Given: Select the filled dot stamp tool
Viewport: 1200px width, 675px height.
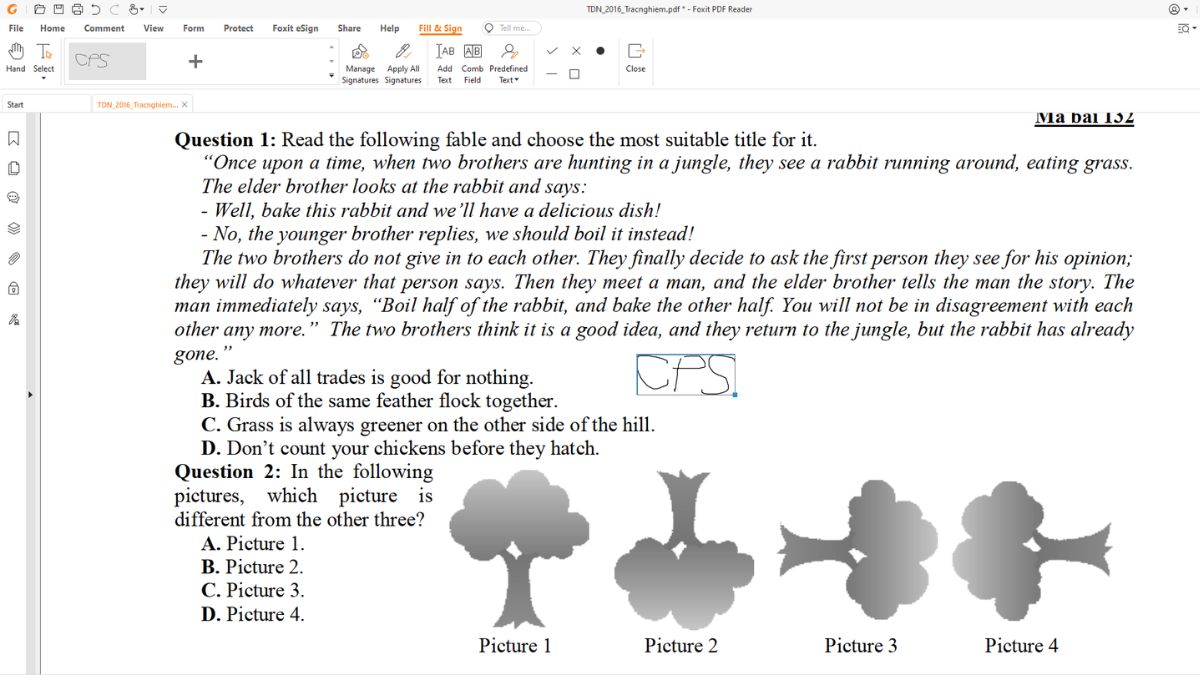Looking at the screenshot, I should (600, 51).
